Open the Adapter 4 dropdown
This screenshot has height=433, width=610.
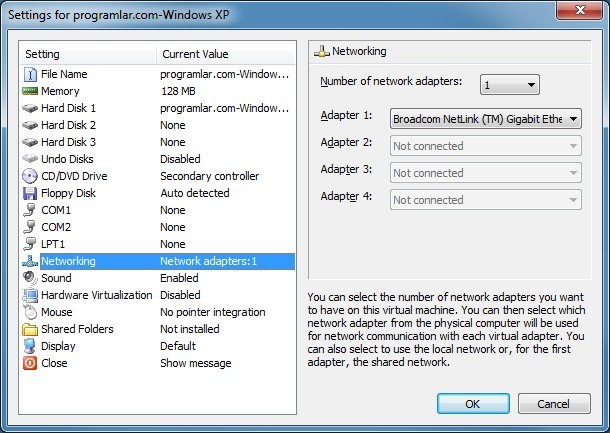coord(486,200)
